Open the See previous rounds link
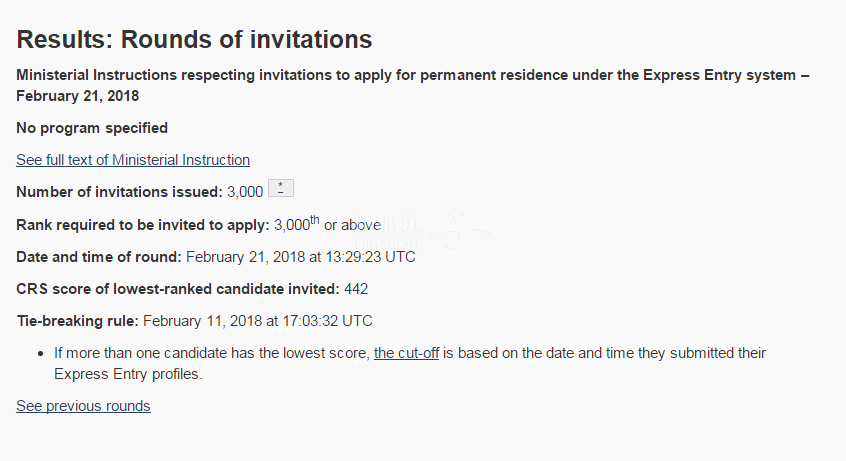846x461 pixels. [x=83, y=406]
